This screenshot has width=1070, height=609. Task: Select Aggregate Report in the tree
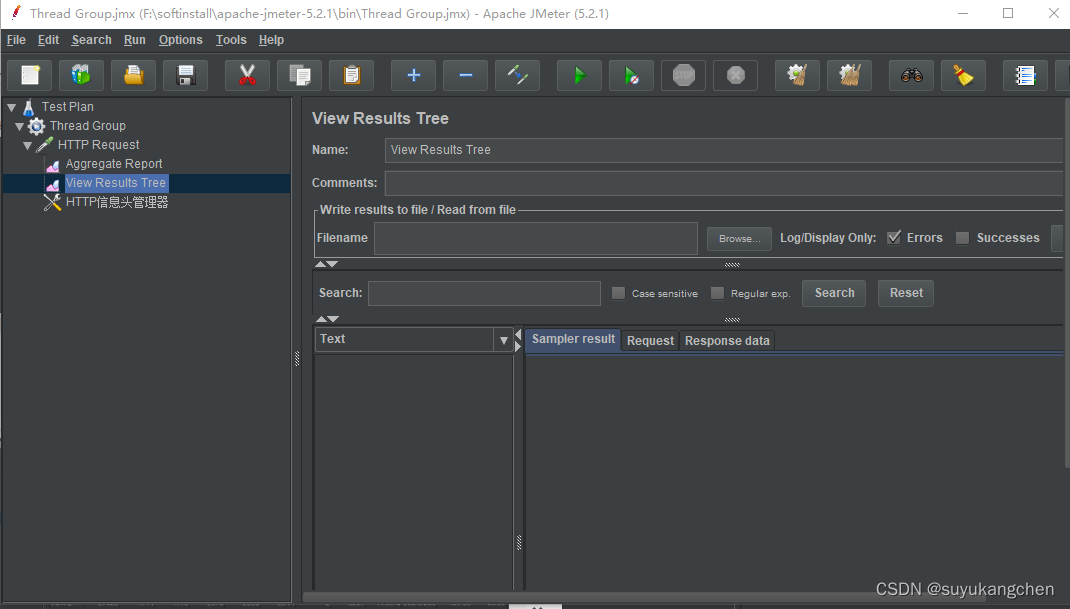click(x=114, y=164)
